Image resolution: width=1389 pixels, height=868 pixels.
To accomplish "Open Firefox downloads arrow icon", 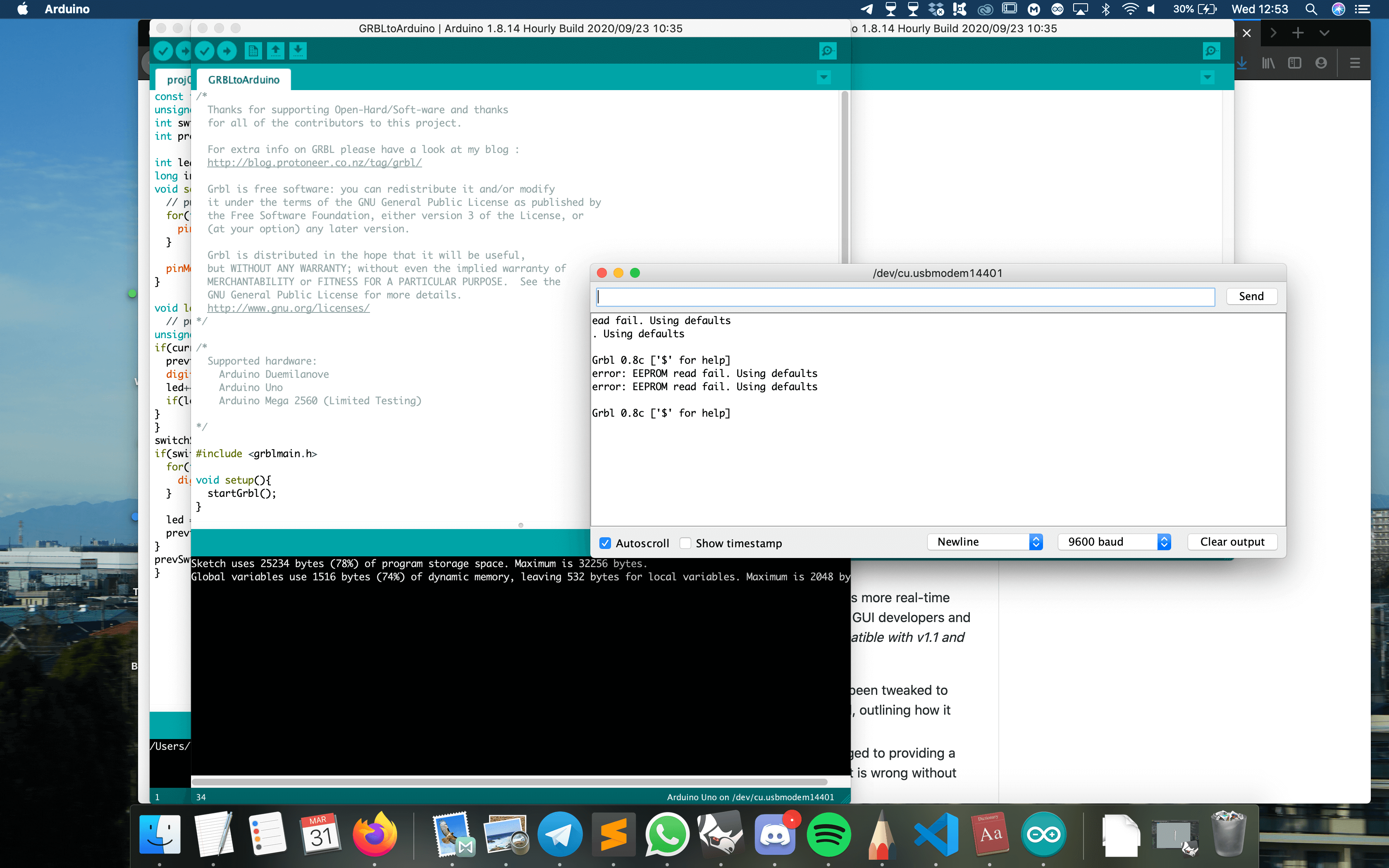I will [x=1241, y=63].
